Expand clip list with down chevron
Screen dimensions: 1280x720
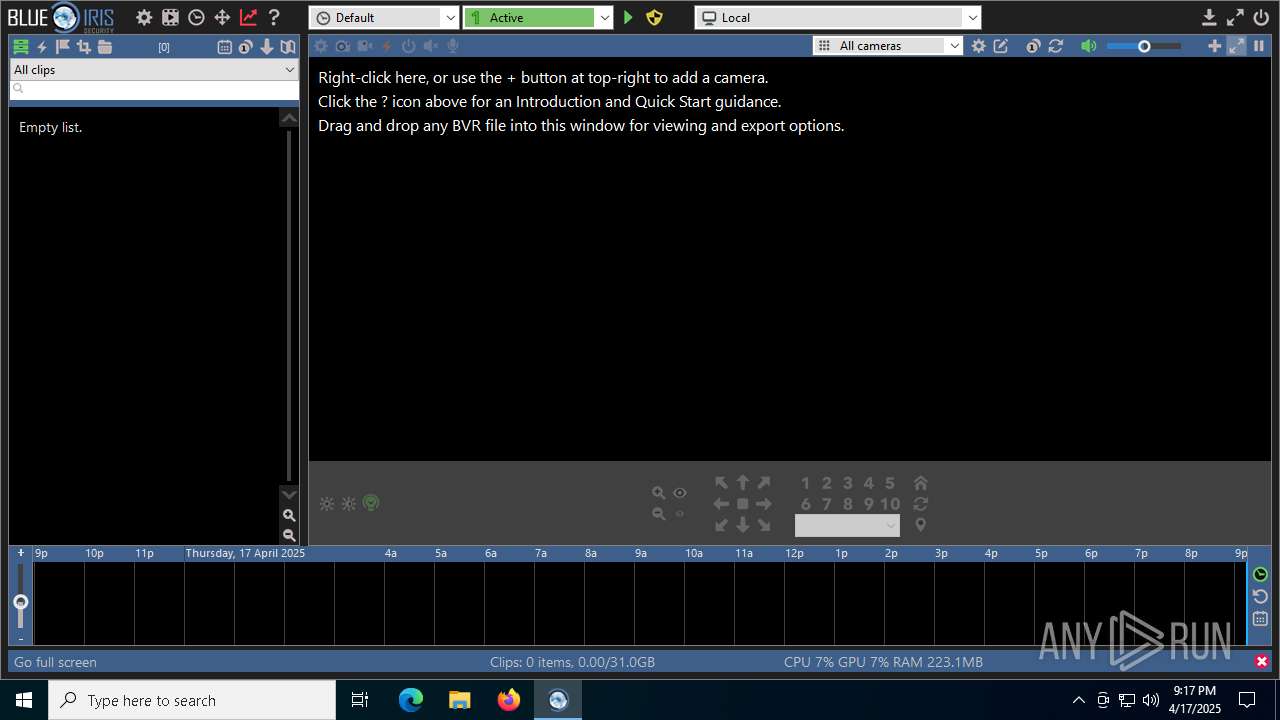point(289,494)
